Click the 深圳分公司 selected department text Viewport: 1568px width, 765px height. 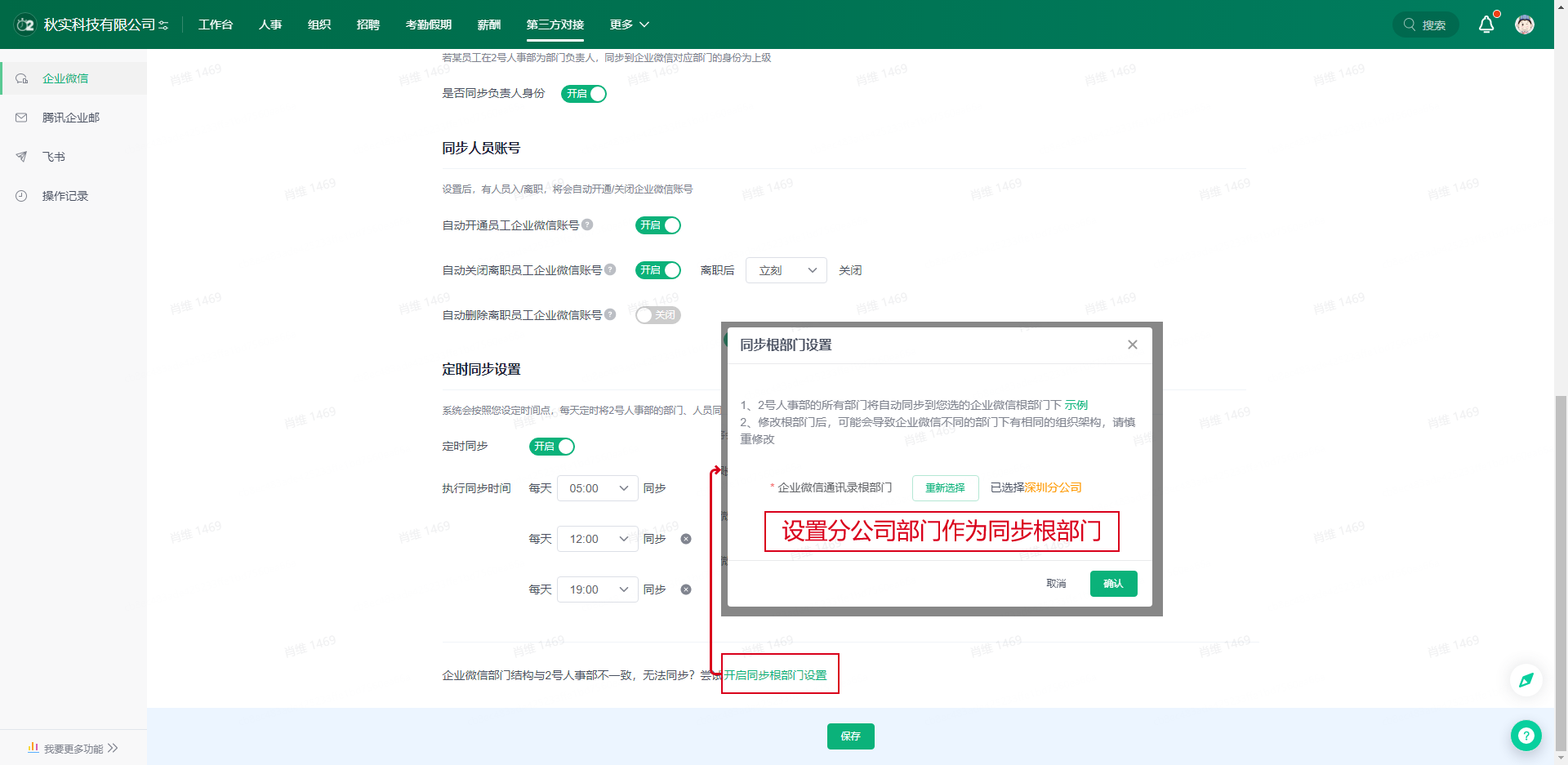pos(1053,487)
